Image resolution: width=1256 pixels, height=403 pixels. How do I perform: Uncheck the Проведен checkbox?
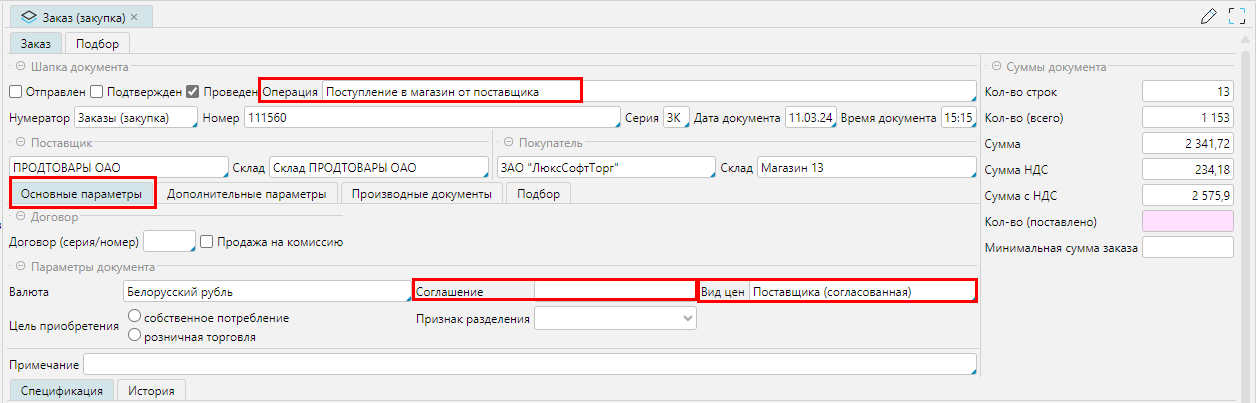[x=193, y=91]
